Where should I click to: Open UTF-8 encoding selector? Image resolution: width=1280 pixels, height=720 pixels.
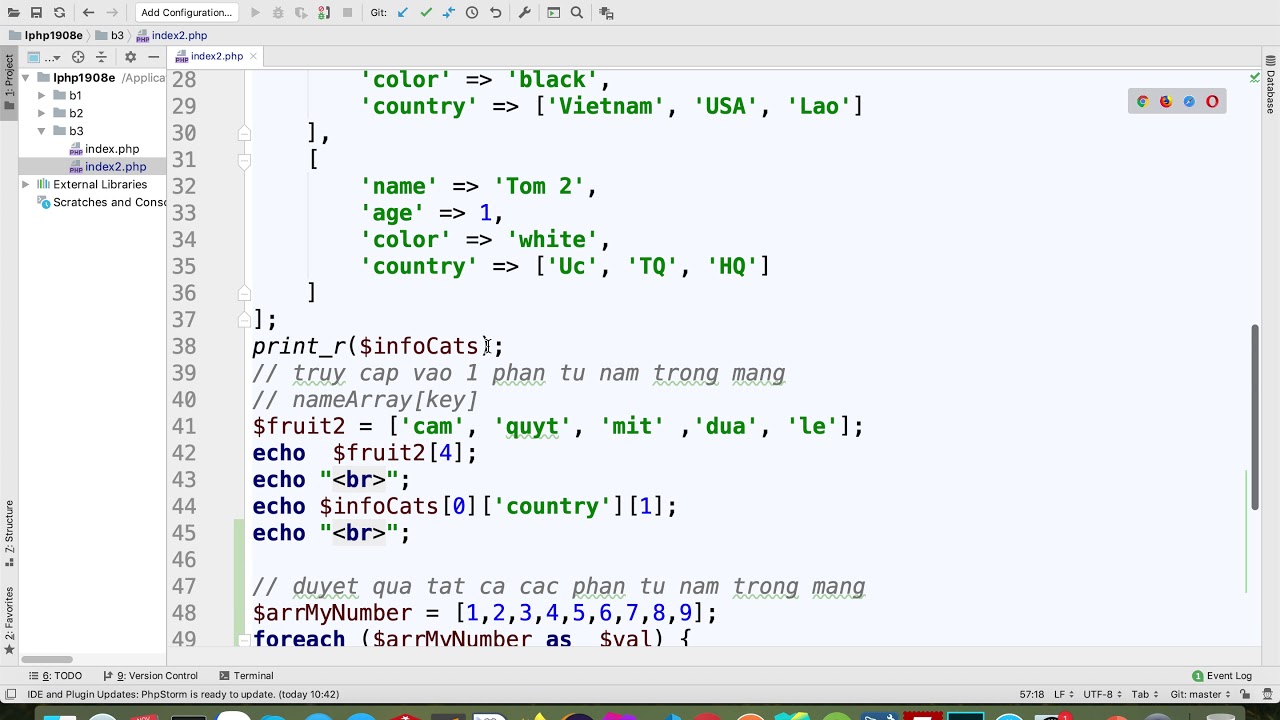[x=1102, y=694]
